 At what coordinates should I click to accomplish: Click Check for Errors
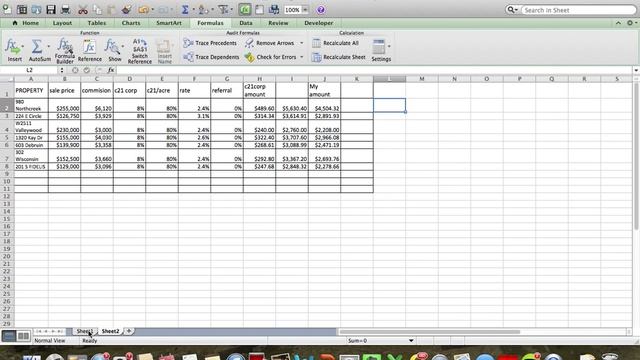coord(271,57)
